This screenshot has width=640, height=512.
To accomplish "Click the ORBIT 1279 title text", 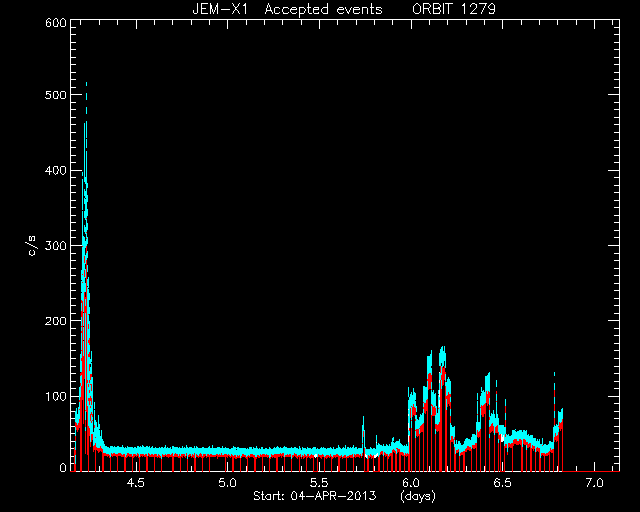I will (454, 9).
